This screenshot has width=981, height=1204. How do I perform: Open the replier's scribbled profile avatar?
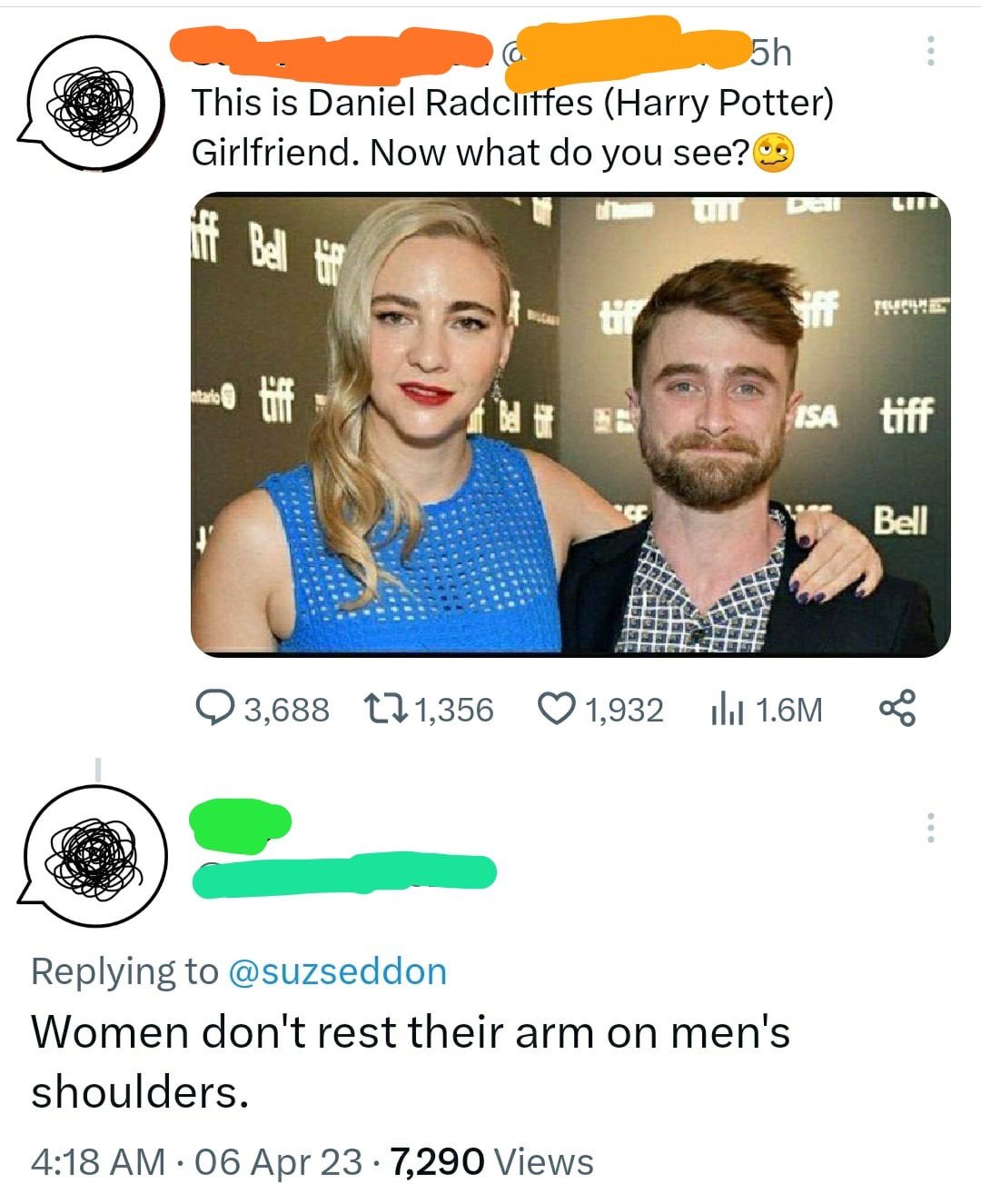(x=93, y=855)
